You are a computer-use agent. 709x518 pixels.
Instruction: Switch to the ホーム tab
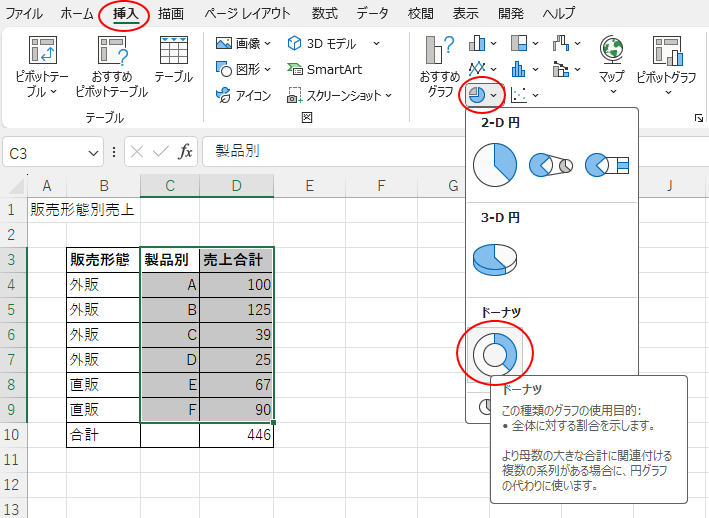(x=78, y=14)
